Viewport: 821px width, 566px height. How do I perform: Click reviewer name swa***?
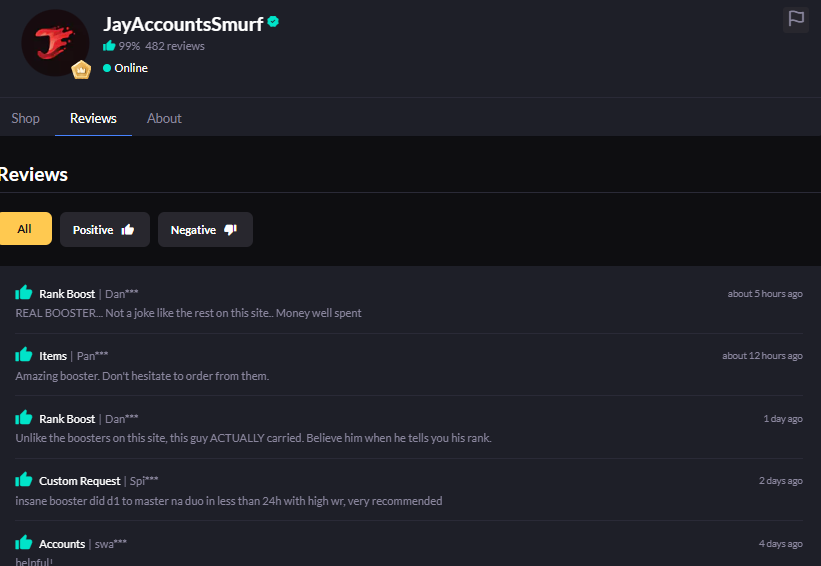click(x=111, y=544)
